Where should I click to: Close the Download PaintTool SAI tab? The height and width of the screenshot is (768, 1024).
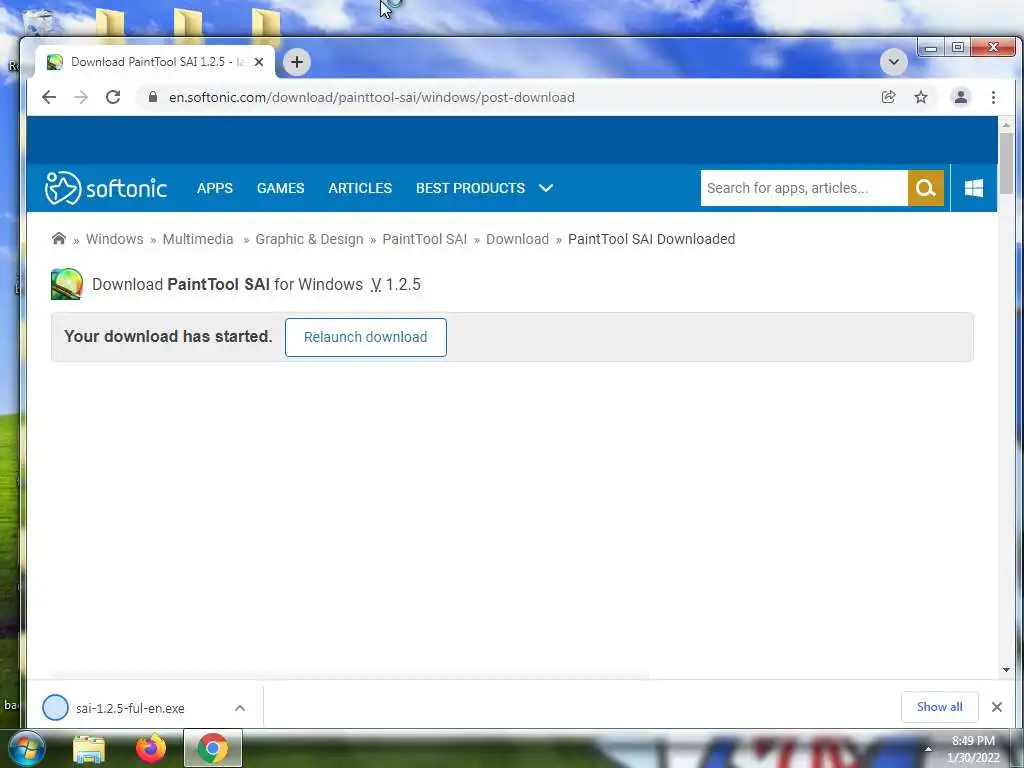coord(259,62)
